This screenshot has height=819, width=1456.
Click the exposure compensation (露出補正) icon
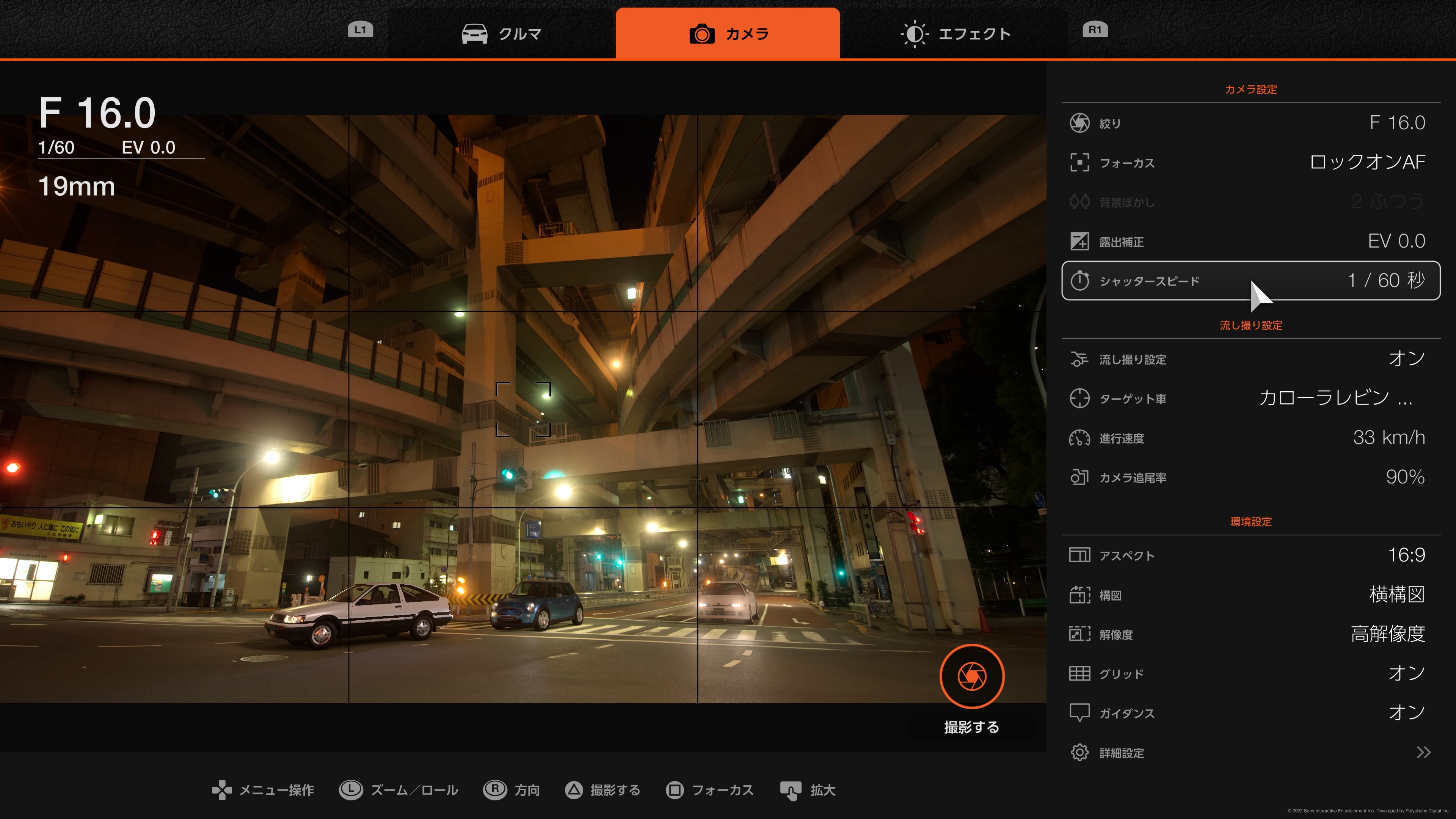click(x=1079, y=242)
